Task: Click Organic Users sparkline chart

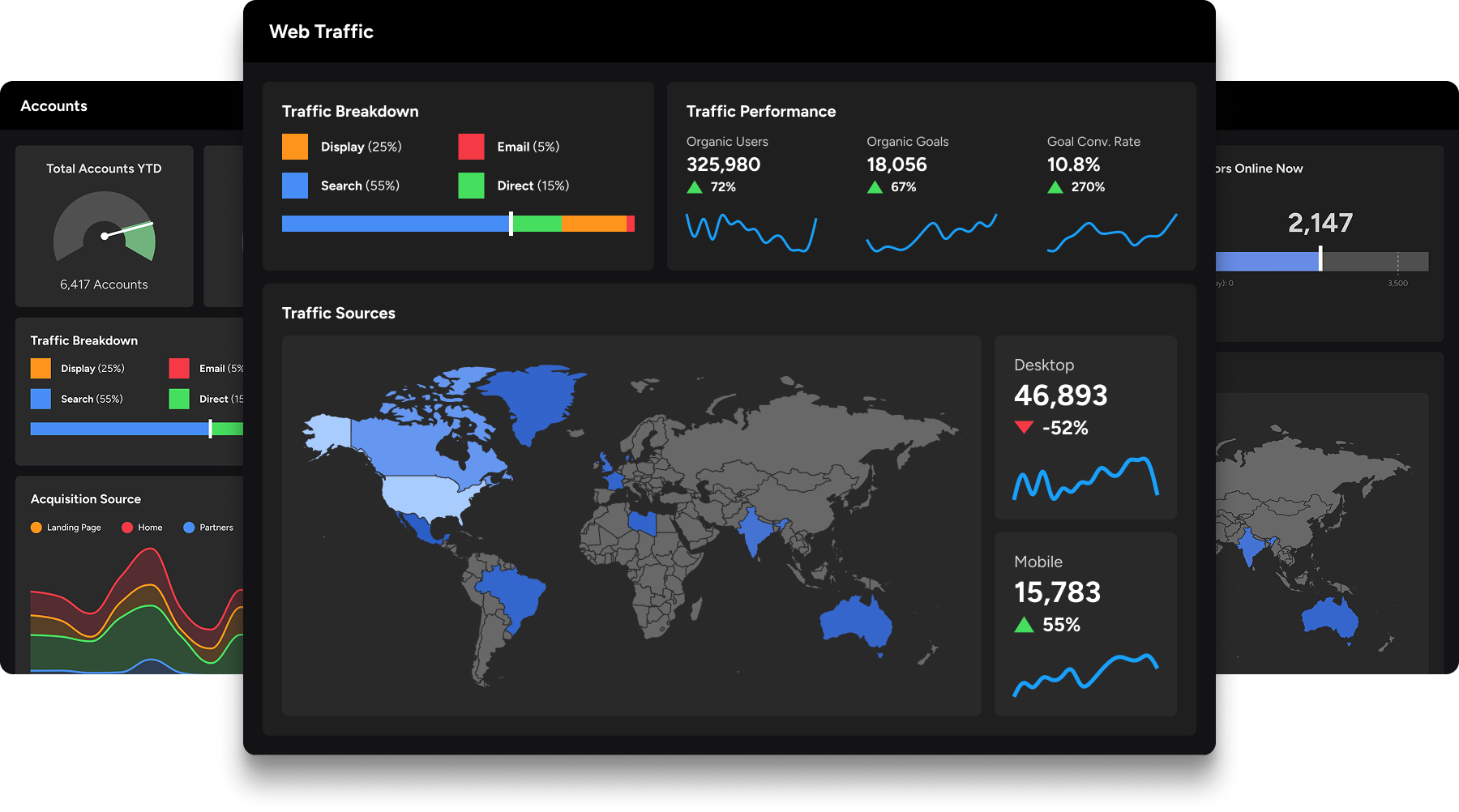Action: [x=751, y=233]
